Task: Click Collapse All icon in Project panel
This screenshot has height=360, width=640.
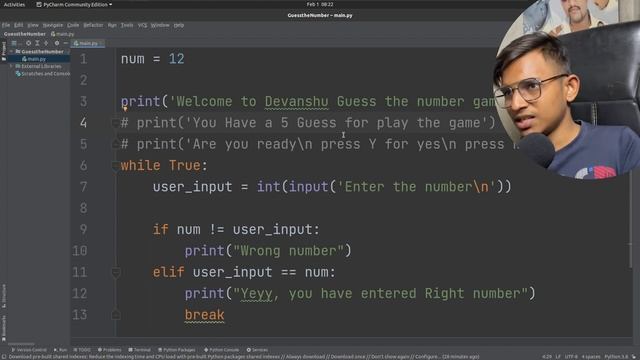Action: tap(46, 43)
